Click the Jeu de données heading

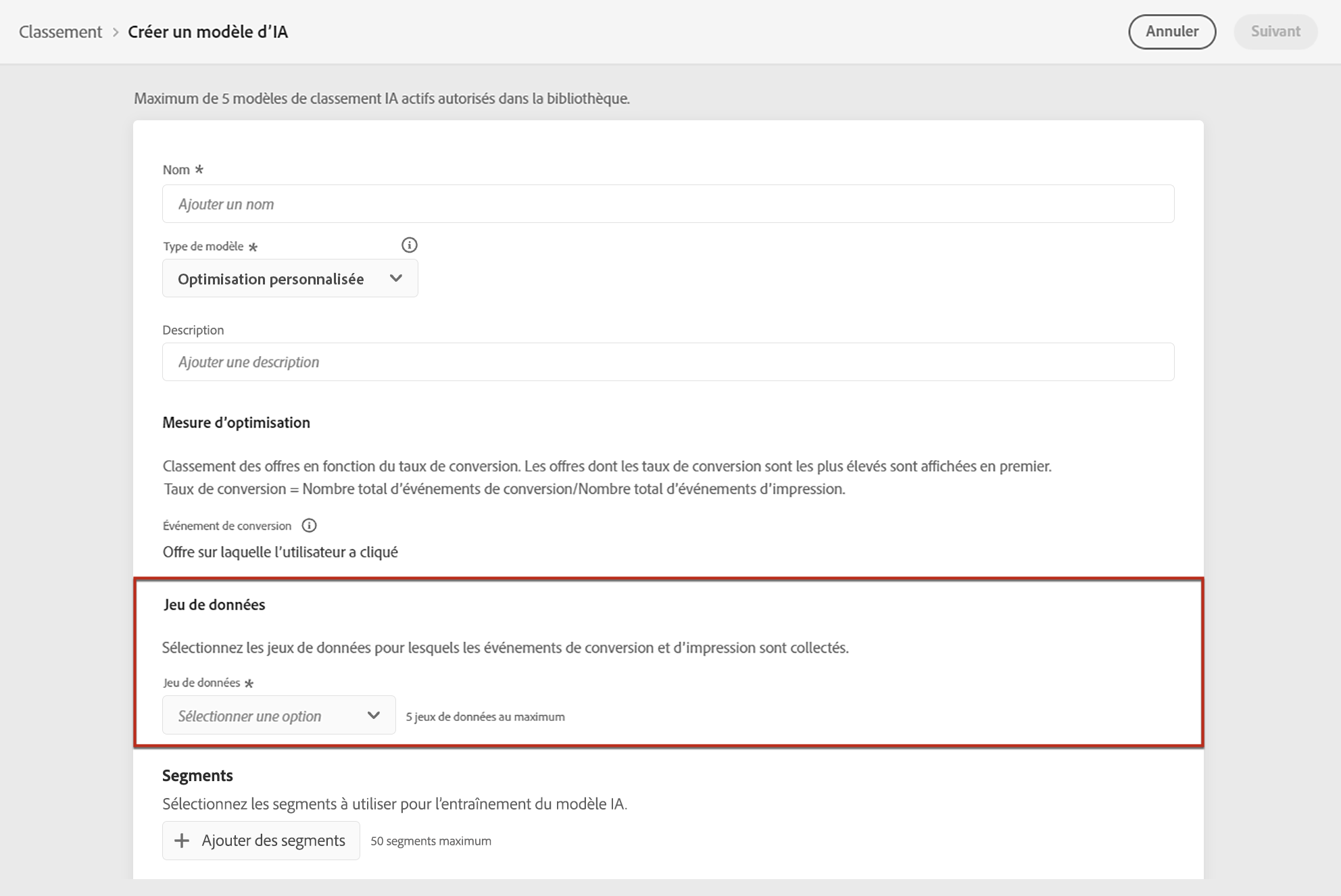[x=214, y=605]
